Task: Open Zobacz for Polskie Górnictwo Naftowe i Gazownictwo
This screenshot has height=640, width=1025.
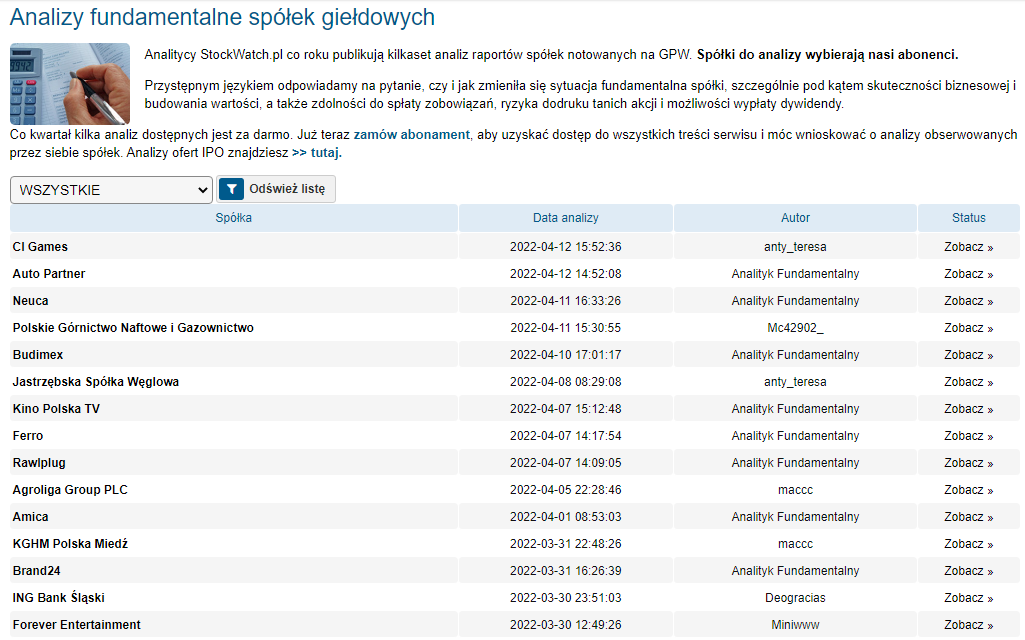Action: [968, 328]
